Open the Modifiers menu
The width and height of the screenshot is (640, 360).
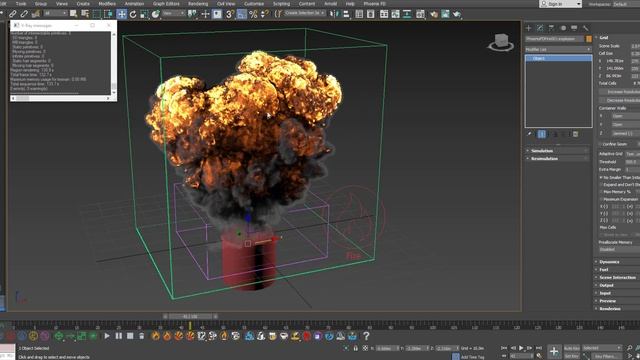click(107, 4)
